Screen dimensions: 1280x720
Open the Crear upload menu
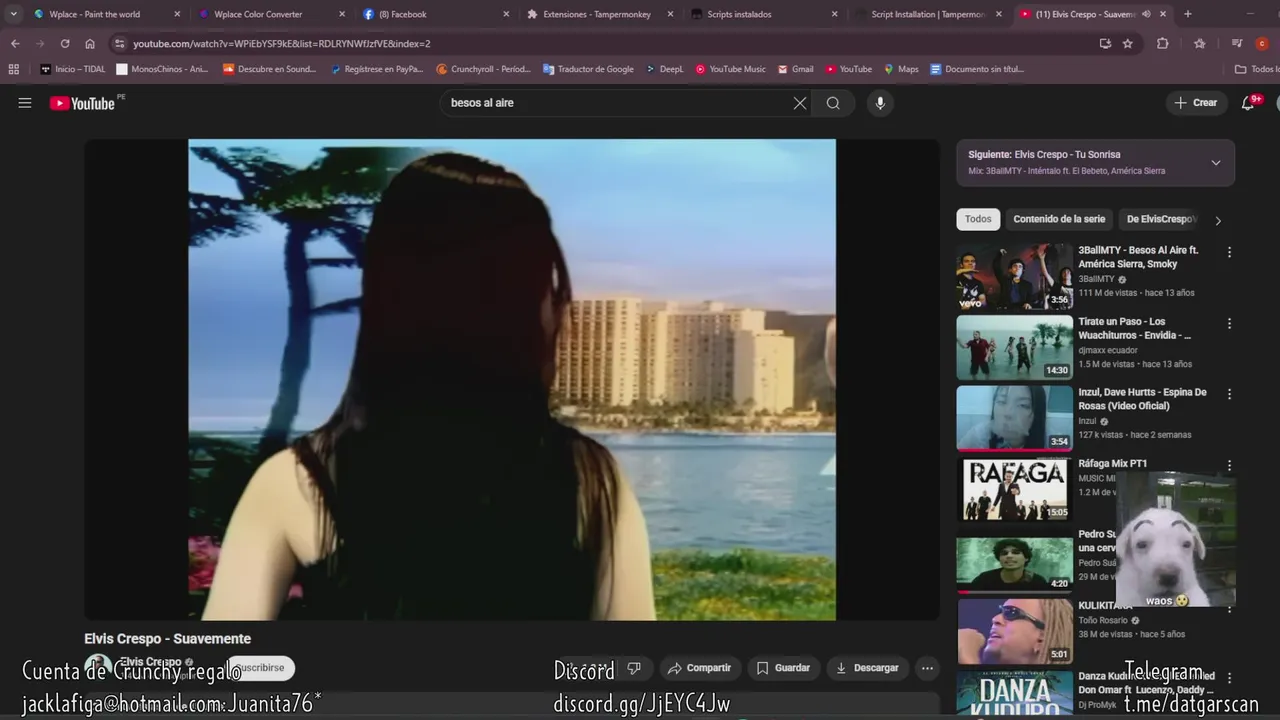tap(1196, 103)
